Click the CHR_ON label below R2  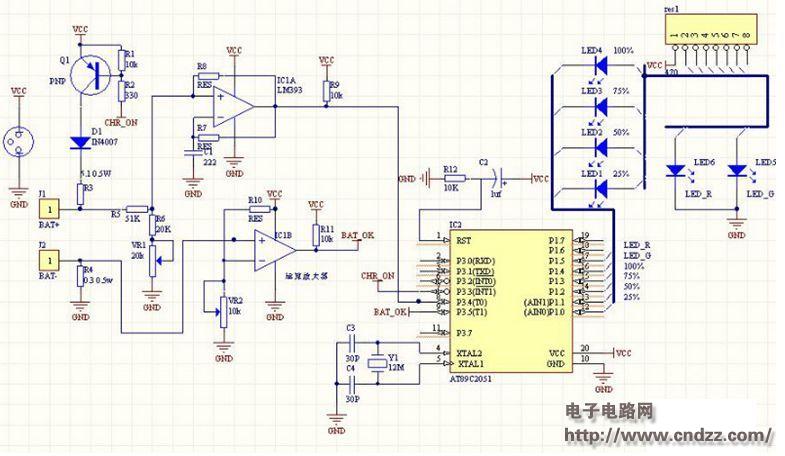[121, 123]
